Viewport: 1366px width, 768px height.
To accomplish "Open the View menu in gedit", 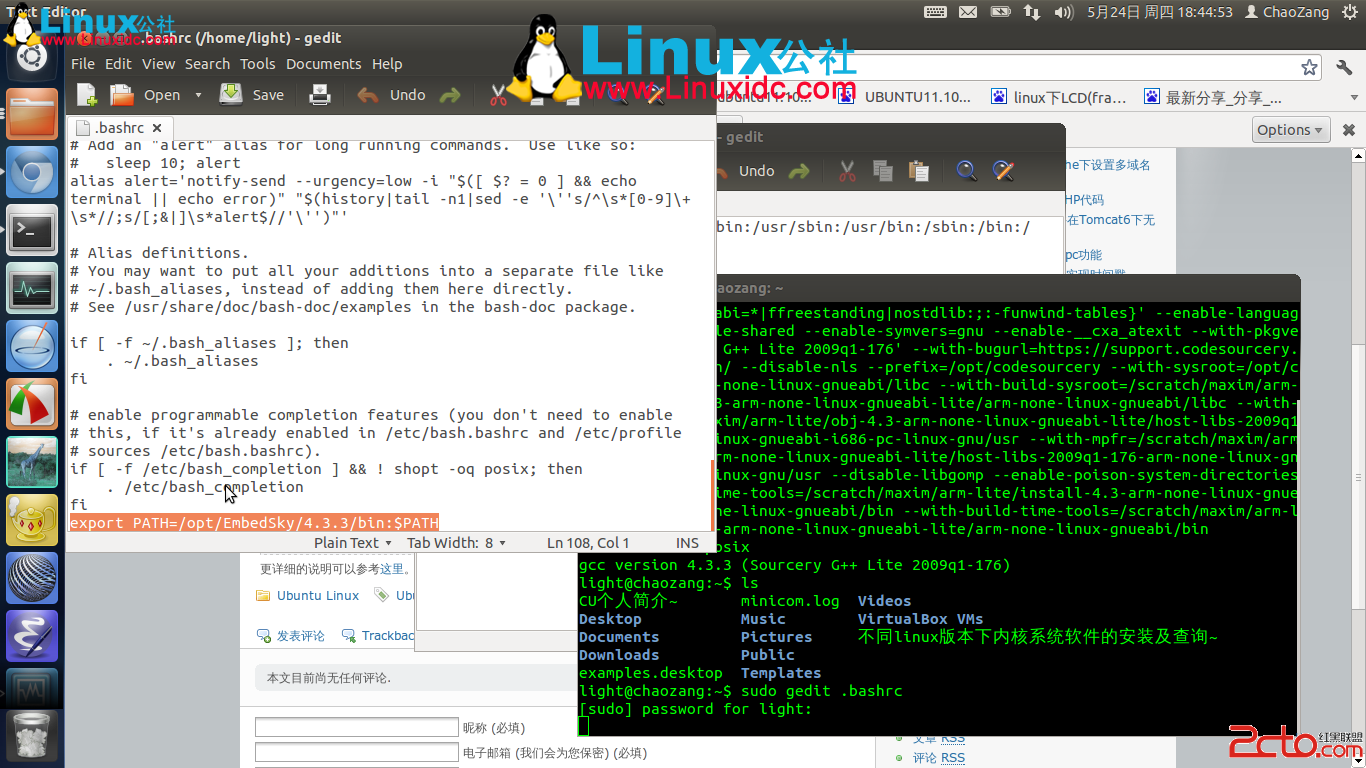I will coord(158,64).
